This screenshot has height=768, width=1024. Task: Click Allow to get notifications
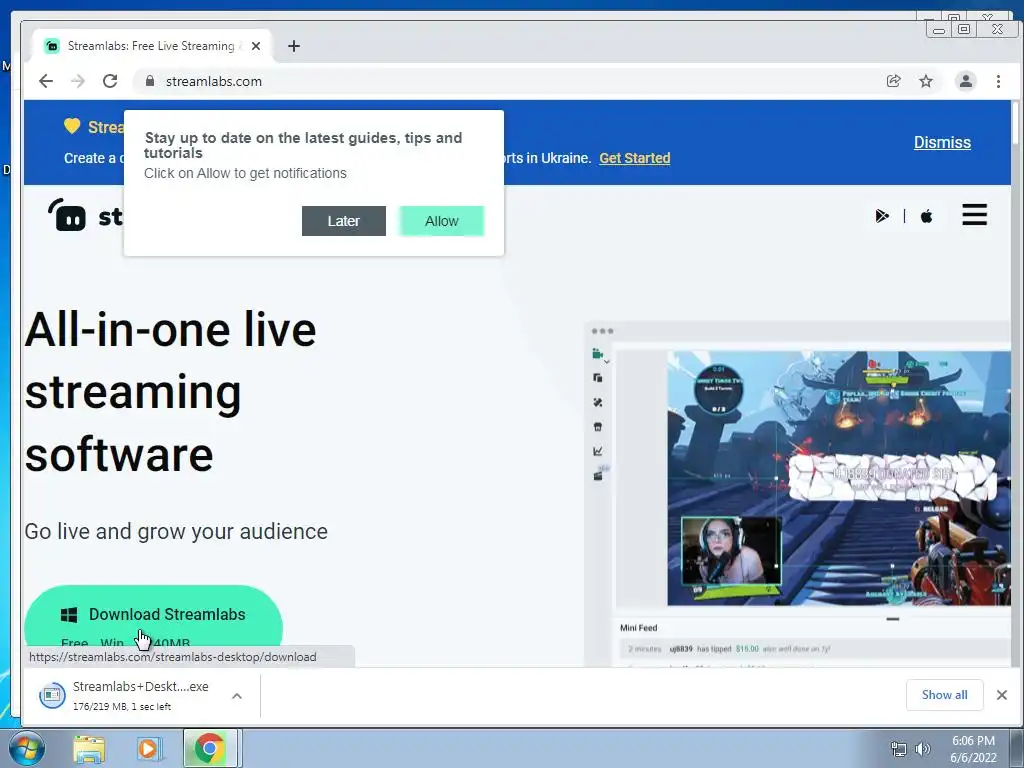click(441, 221)
